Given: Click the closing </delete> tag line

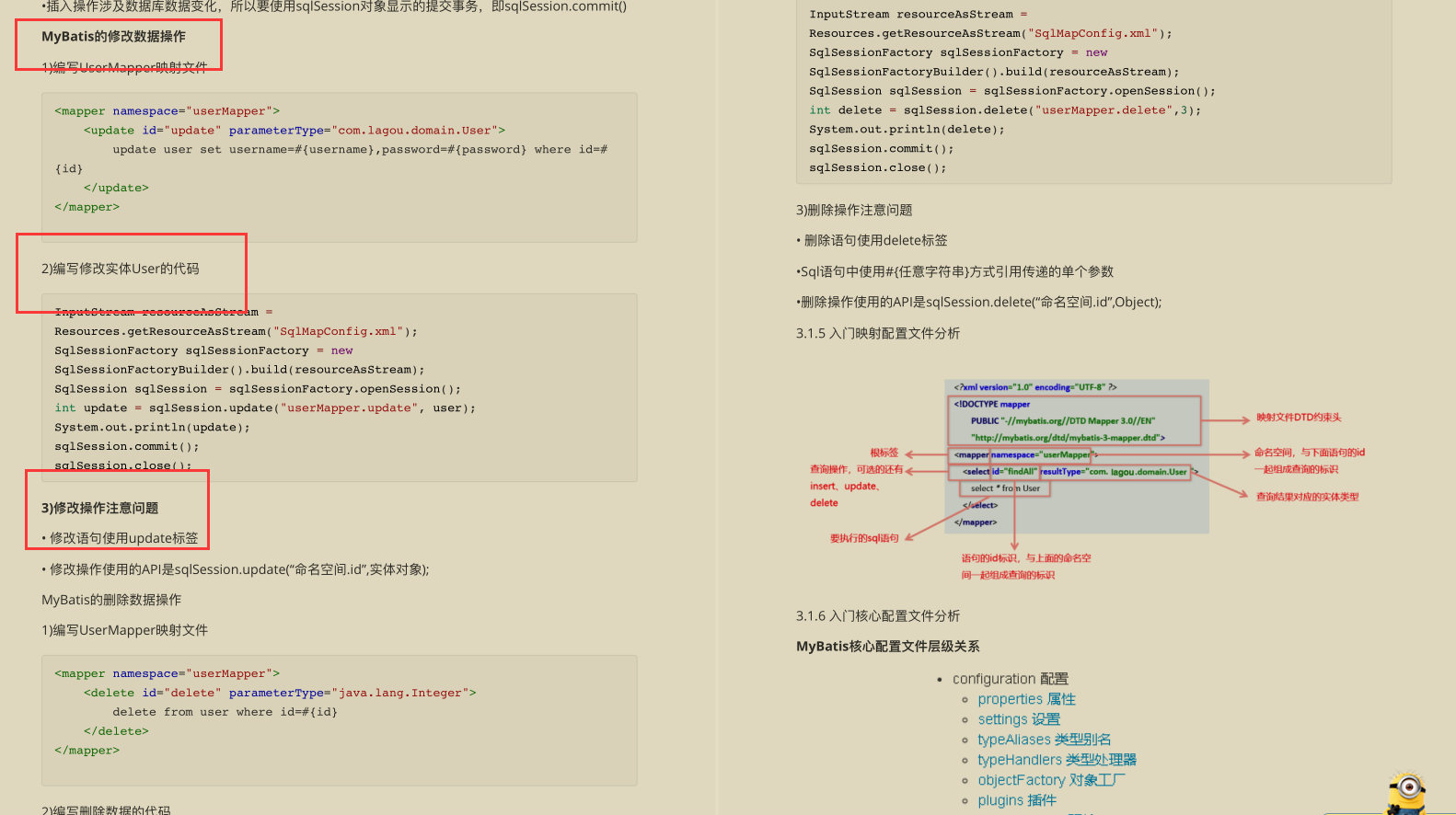Looking at the screenshot, I should [x=116, y=731].
